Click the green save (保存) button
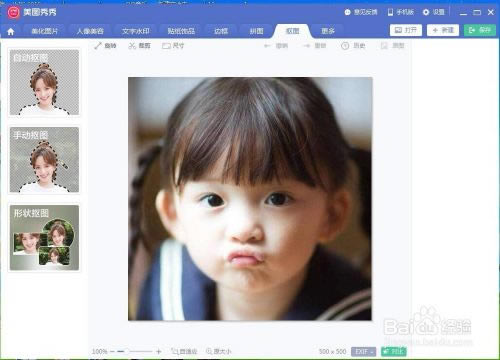 (x=480, y=30)
